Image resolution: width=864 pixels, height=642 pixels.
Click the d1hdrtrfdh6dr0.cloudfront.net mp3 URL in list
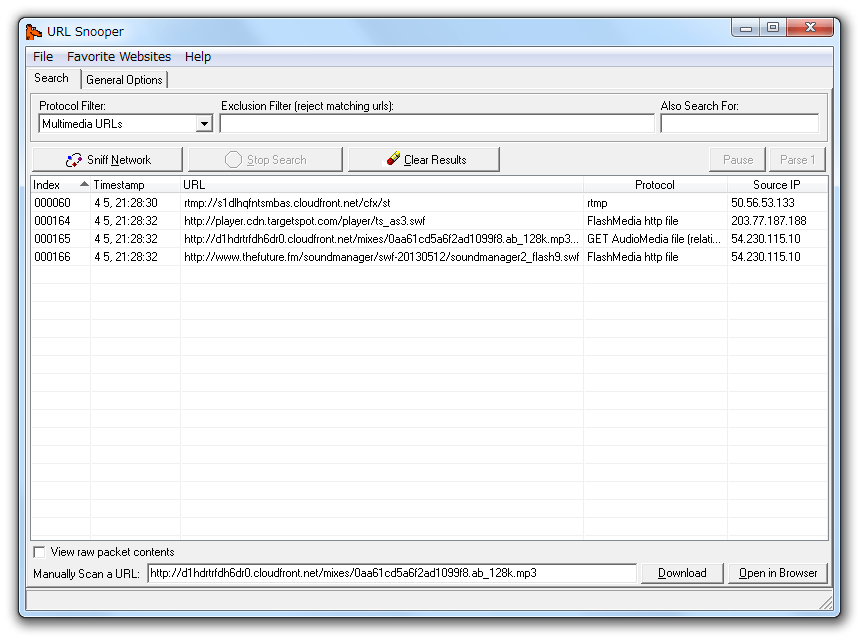[381, 239]
